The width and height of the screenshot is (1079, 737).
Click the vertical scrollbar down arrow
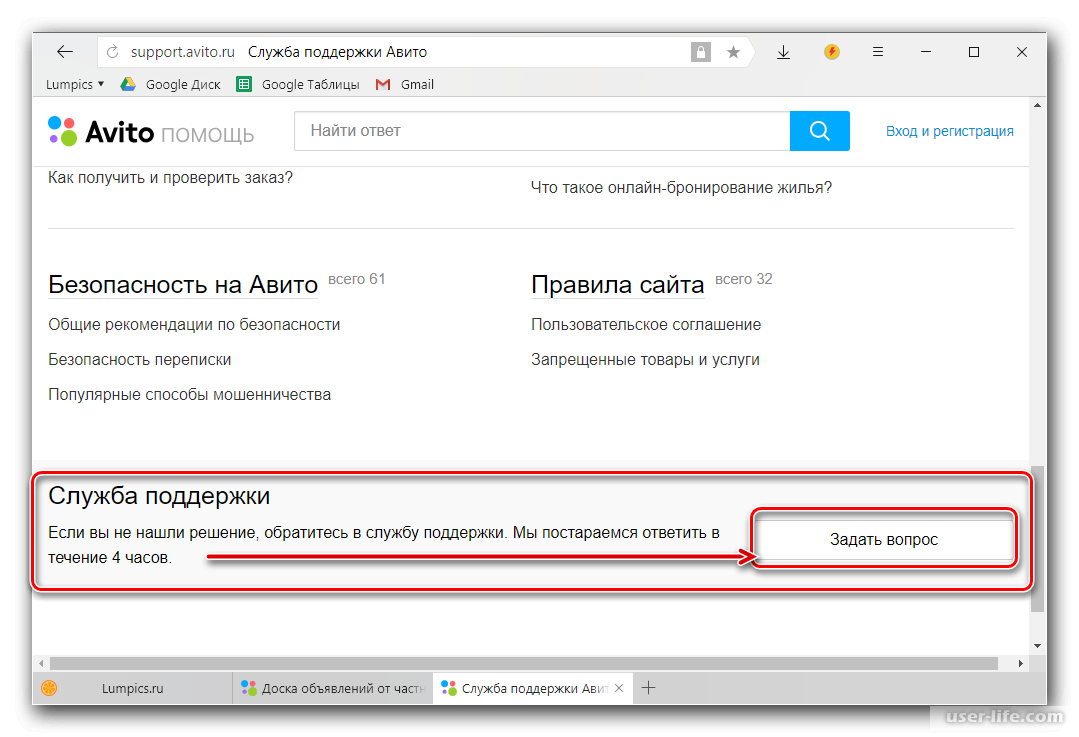coord(1037,645)
